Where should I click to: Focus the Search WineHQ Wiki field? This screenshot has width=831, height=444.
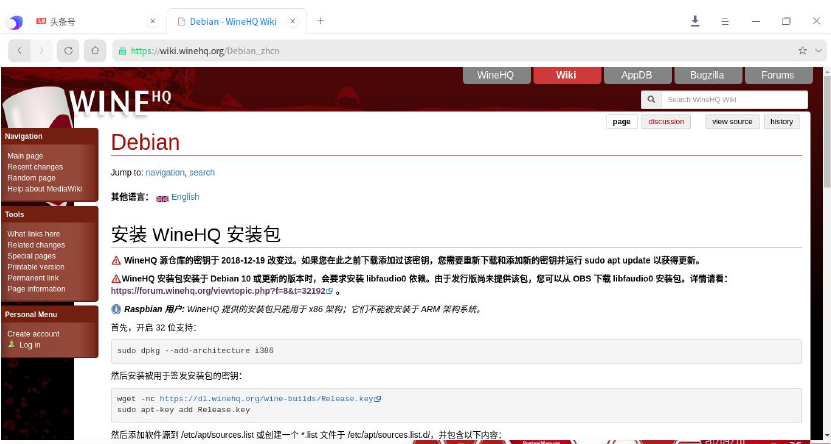coord(734,99)
